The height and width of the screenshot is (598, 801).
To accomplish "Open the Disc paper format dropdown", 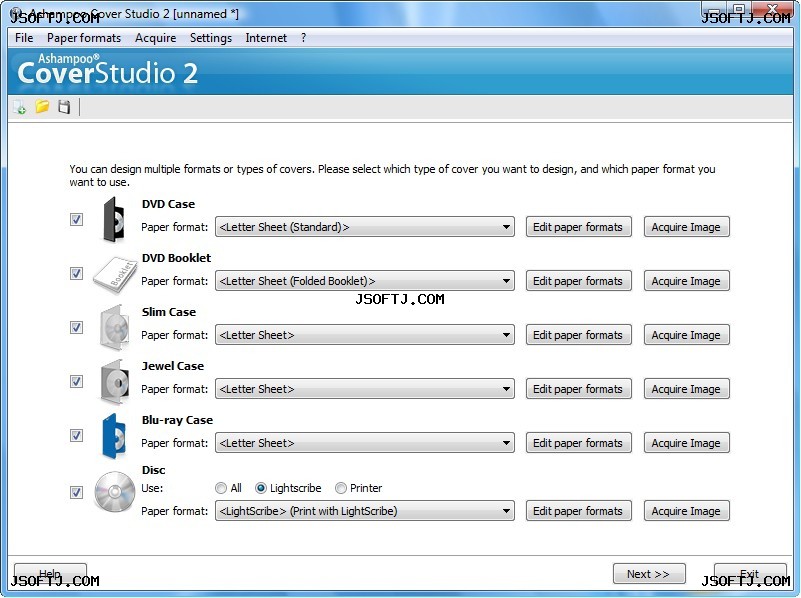I will 365,511.
